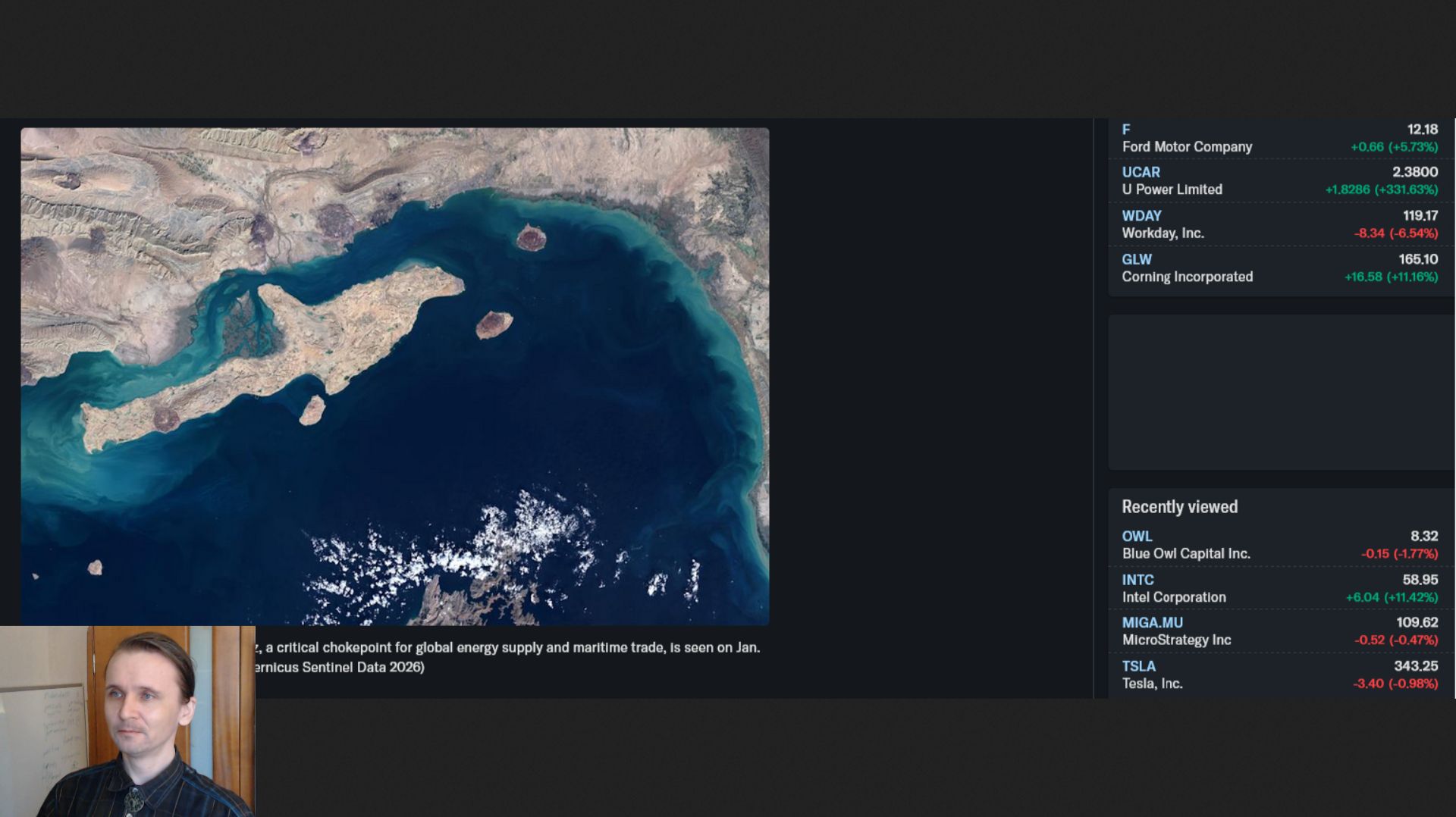Click the MicroStrategy Inc name
Screen dimensions: 1456x817
[x=1176, y=640]
